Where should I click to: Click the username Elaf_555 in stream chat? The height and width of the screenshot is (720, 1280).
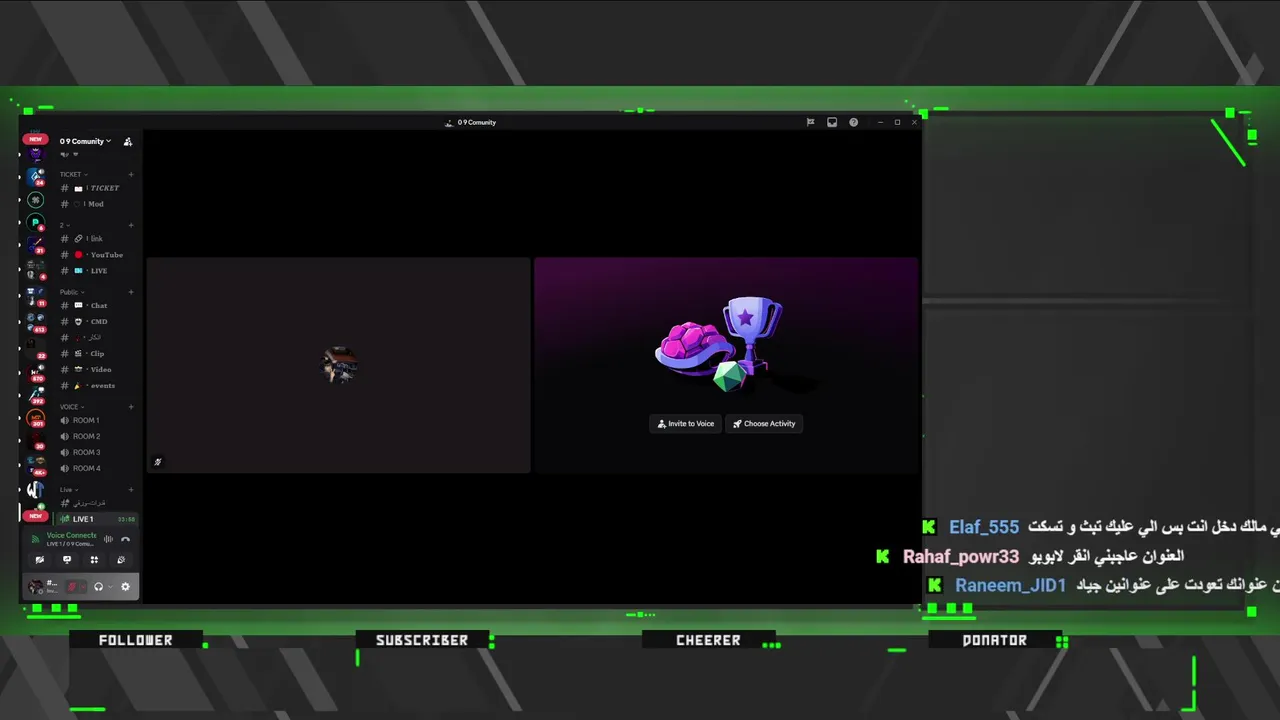pyautogui.click(x=984, y=527)
